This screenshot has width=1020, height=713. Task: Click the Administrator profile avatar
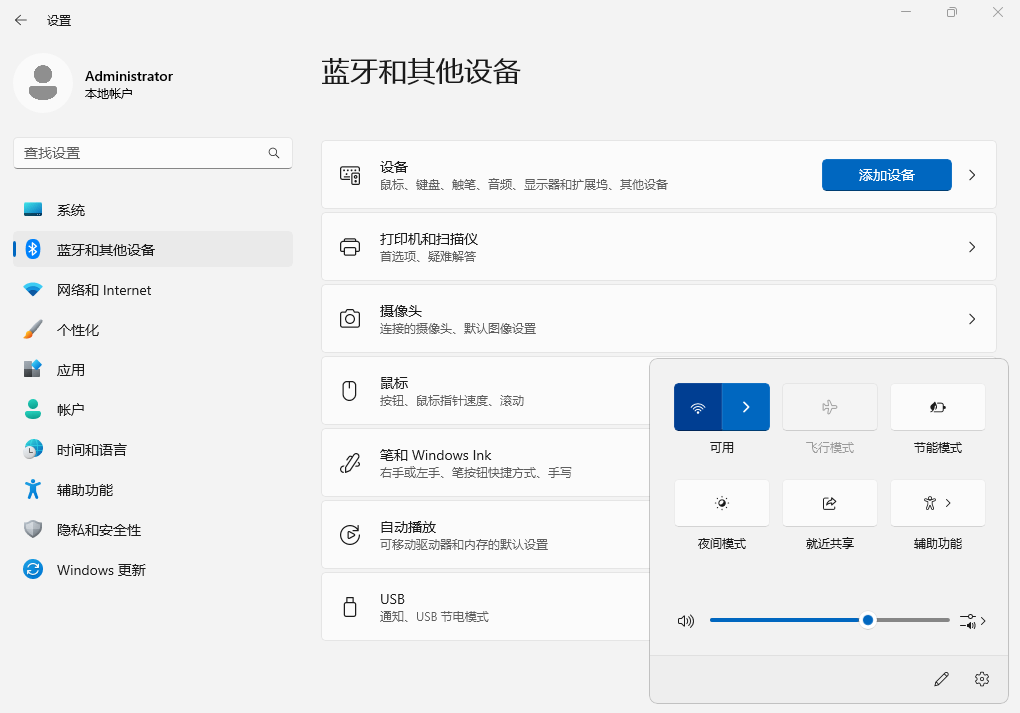tap(43, 83)
